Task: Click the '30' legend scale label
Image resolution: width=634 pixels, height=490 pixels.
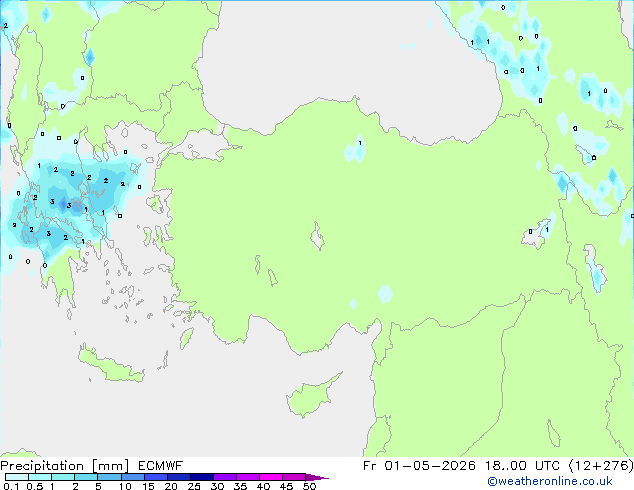Action: pyautogui.click(x=217, y=486)
